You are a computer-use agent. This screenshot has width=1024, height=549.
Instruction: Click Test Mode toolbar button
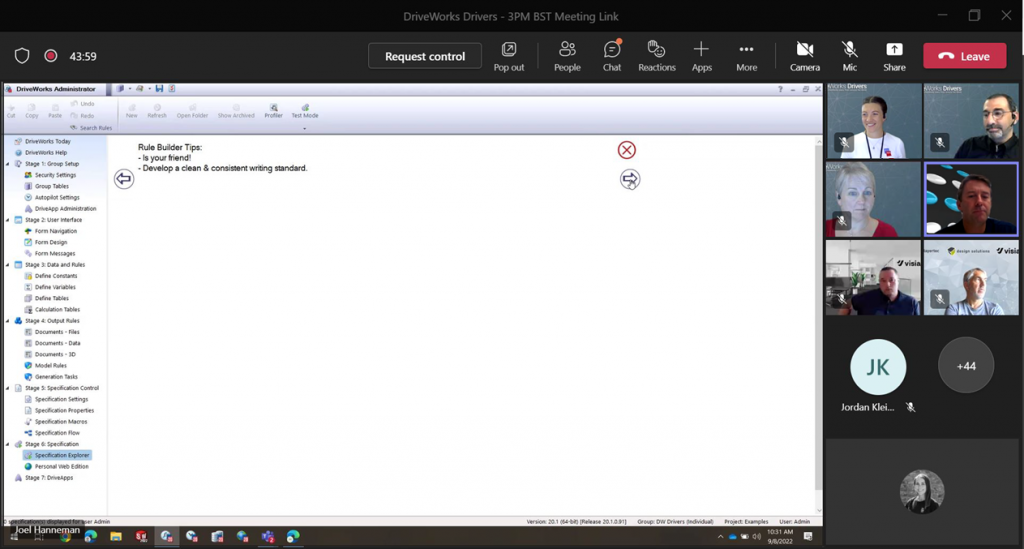[x=304, y=111]
